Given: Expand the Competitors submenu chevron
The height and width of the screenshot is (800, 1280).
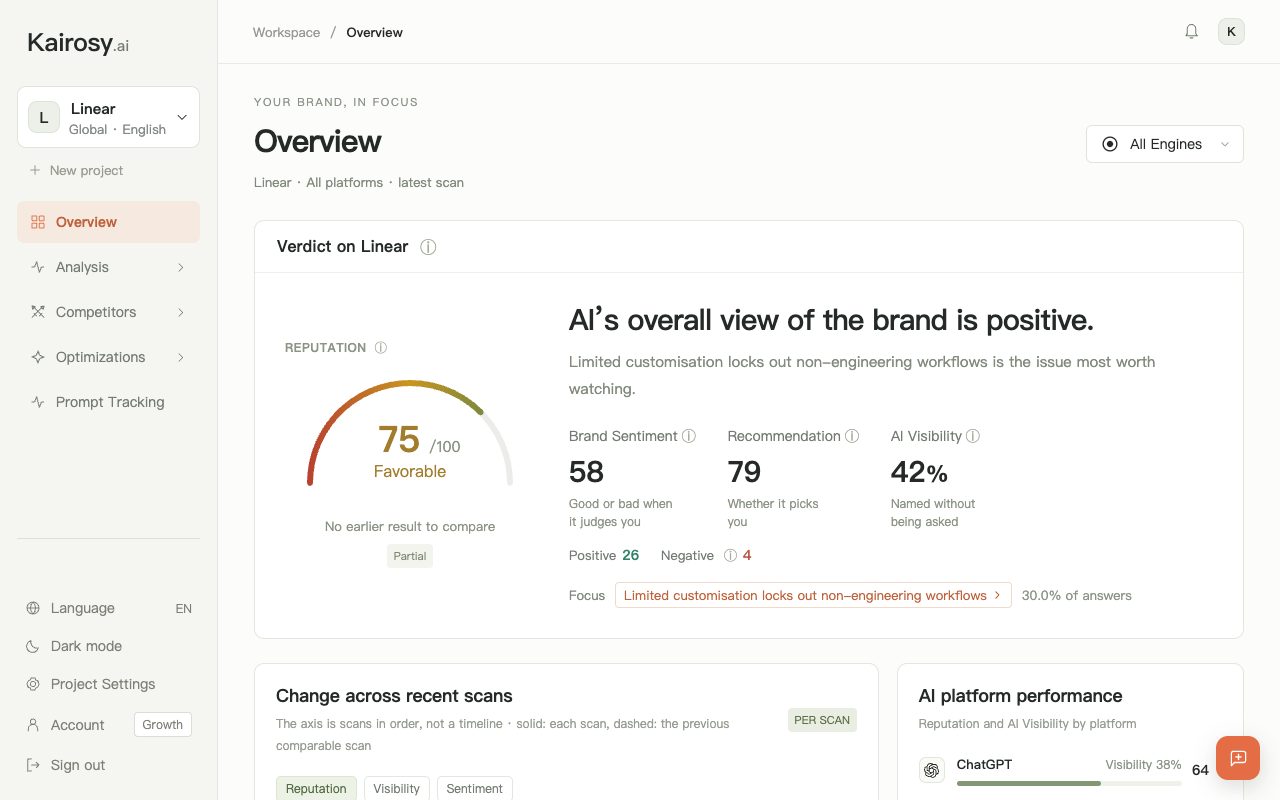Looking at the screenshot, I should (181, 312).
